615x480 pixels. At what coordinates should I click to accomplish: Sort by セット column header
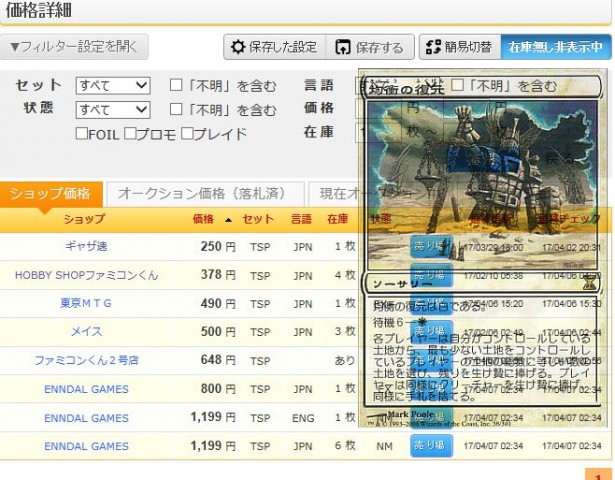(x=258, y=219)
